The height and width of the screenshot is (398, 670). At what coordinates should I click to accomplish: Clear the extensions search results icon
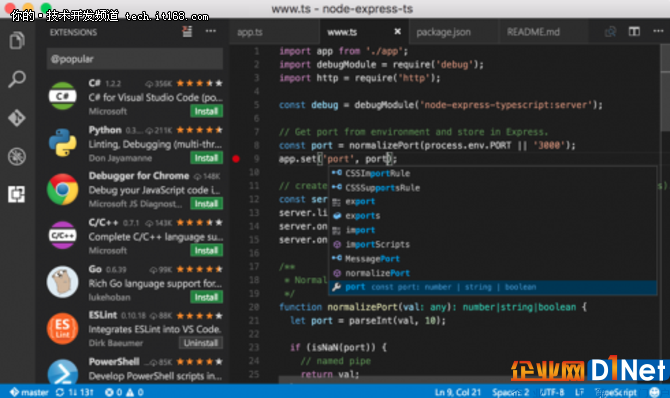(187, 31)
